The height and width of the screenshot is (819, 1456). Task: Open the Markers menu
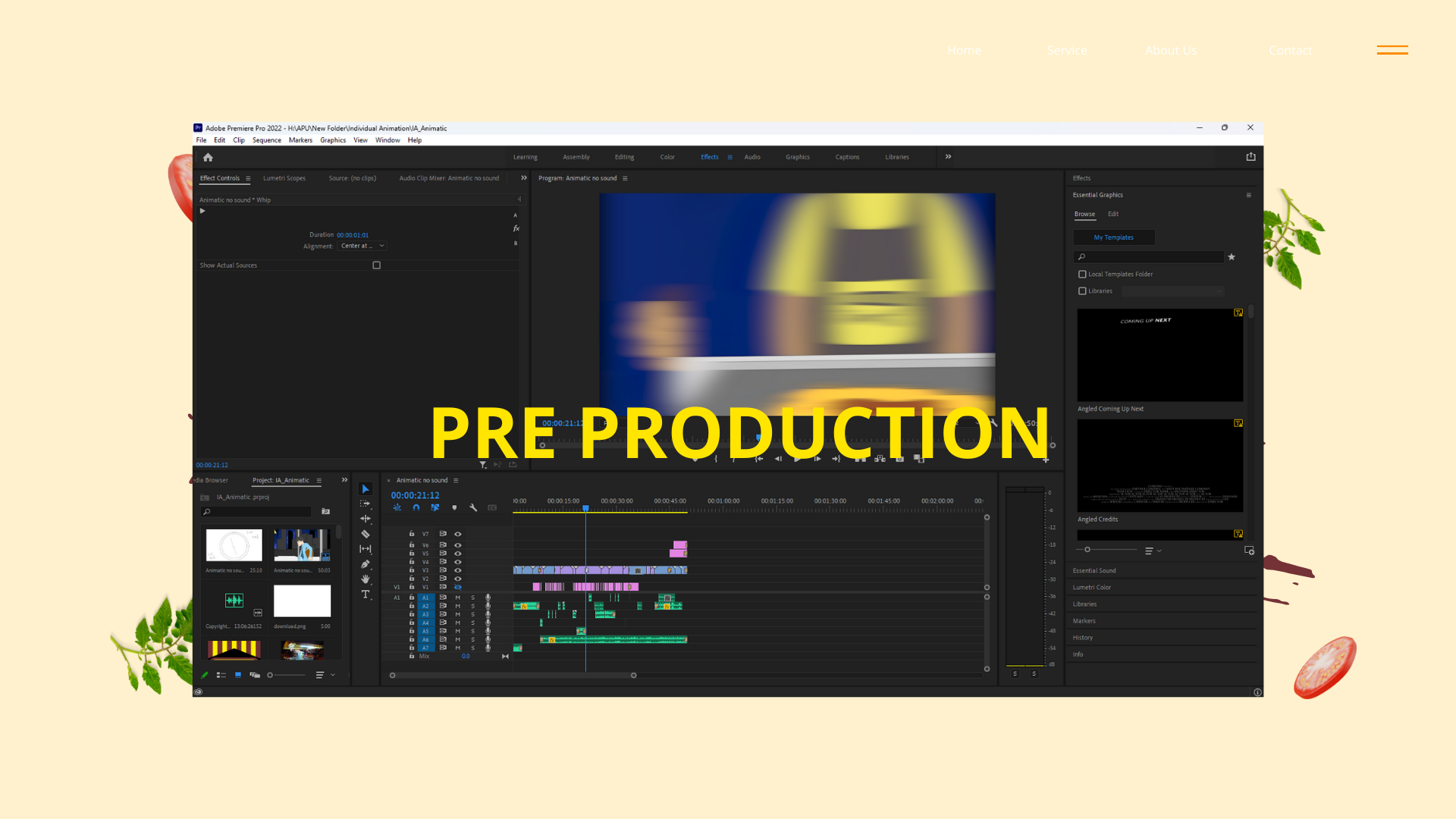click(300, 140)
